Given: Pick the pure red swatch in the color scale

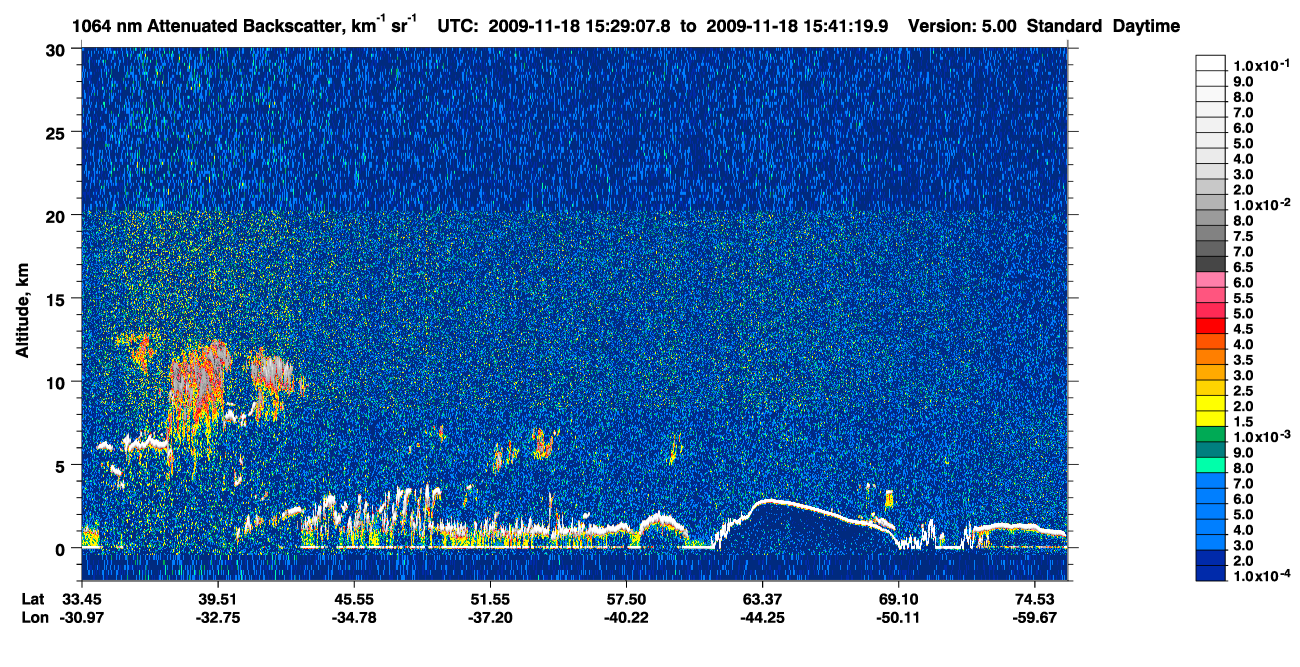Looking at the screenshot, I should point(1211,326).
